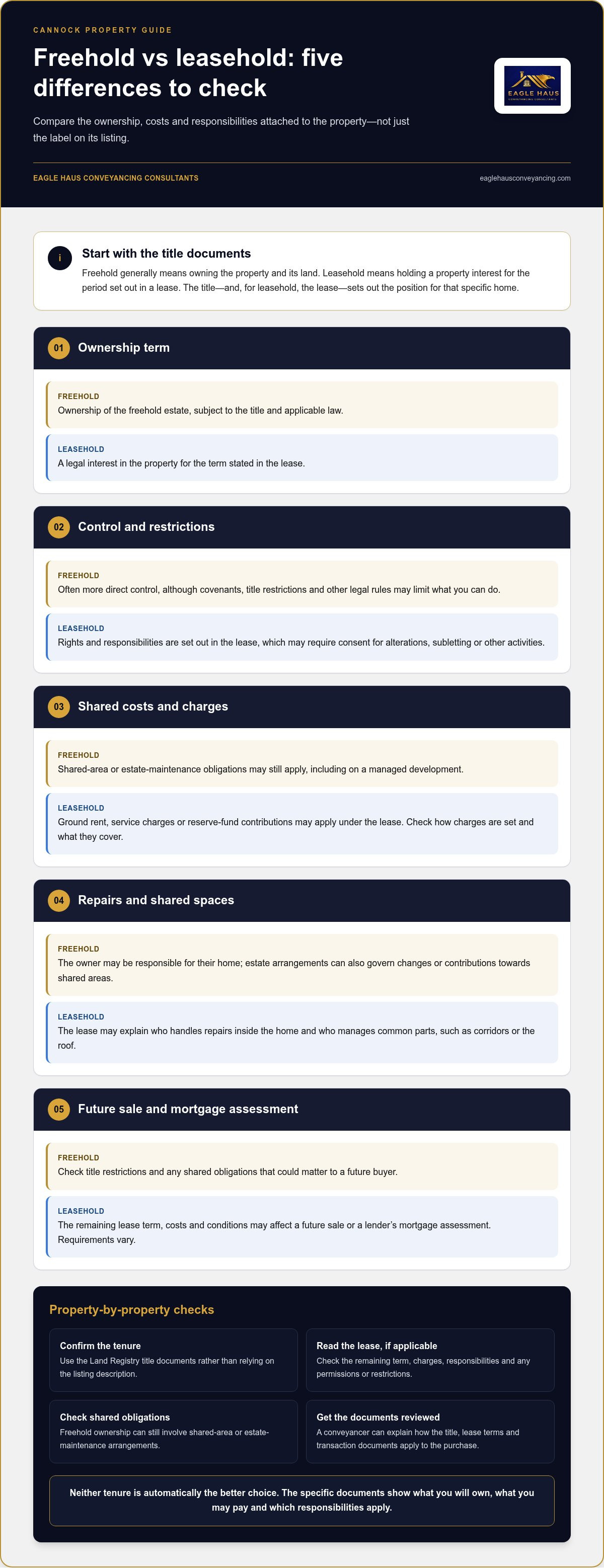Click the 03 badge for Shared costs and charges
The width and height of the screenshot is (604, 1568).
[58, 707]
